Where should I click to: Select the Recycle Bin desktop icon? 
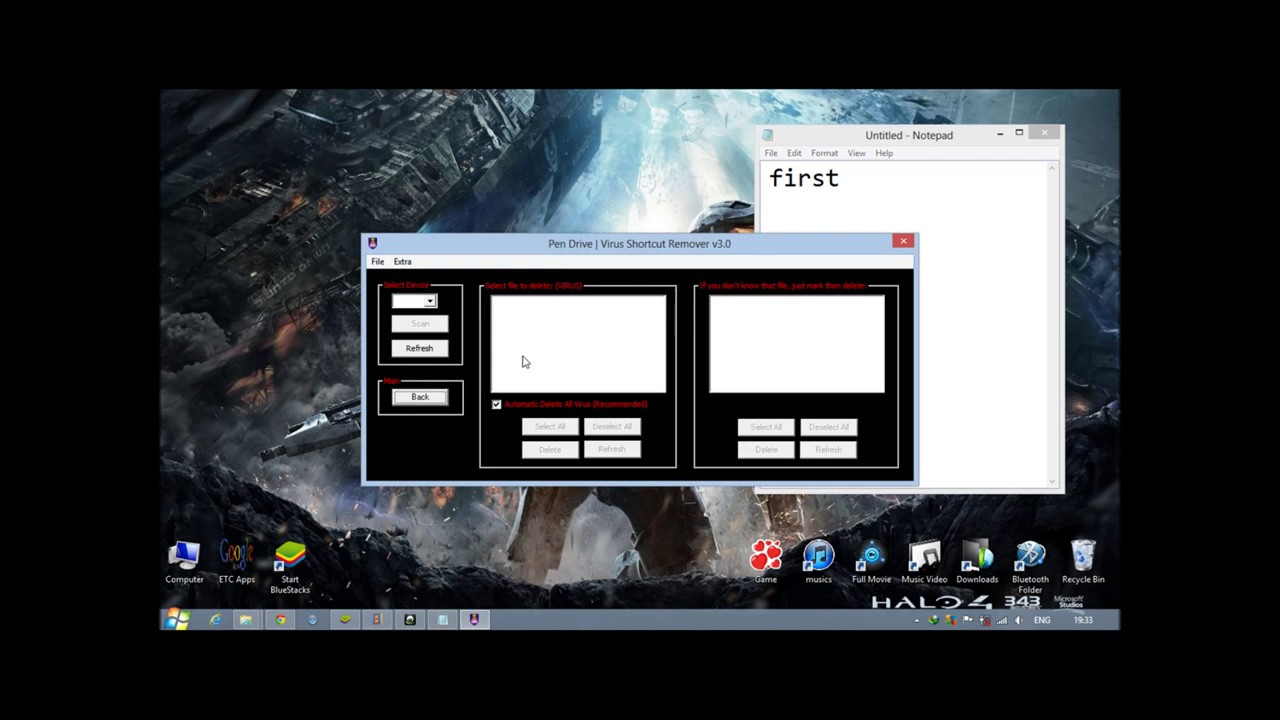click(x=1083, y=563)
